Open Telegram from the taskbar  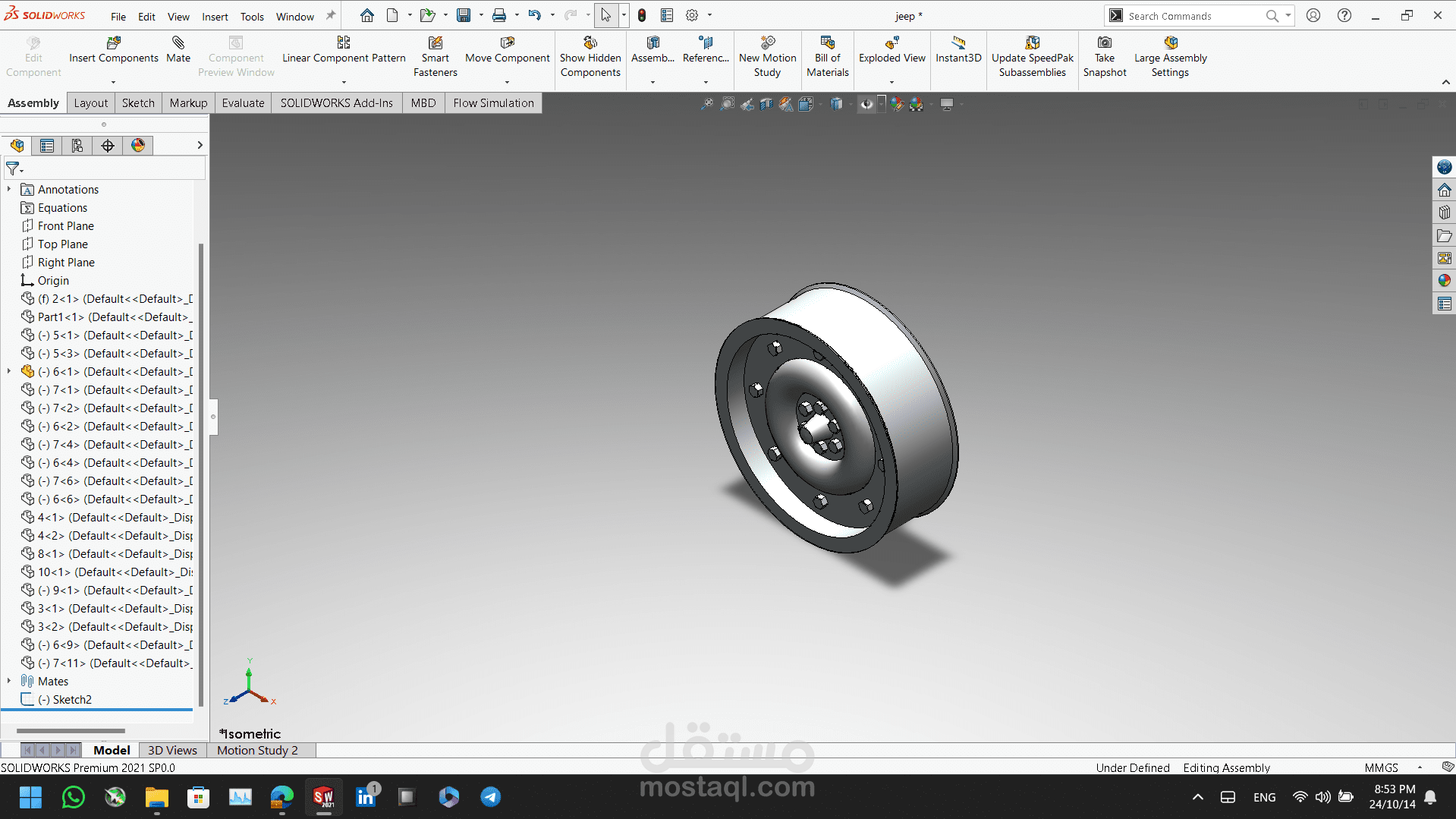point(490,797)
